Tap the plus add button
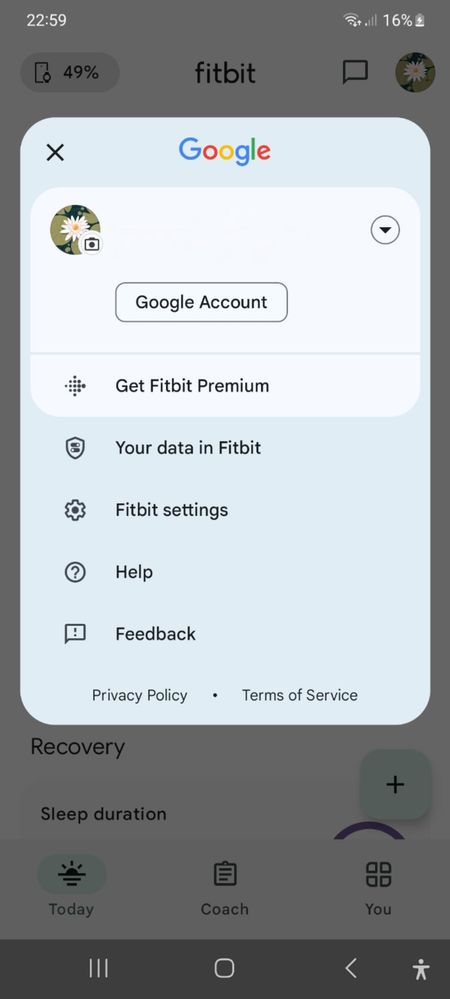Image resolution: width=450 pixels, height=999 pixels. point(395,784)
